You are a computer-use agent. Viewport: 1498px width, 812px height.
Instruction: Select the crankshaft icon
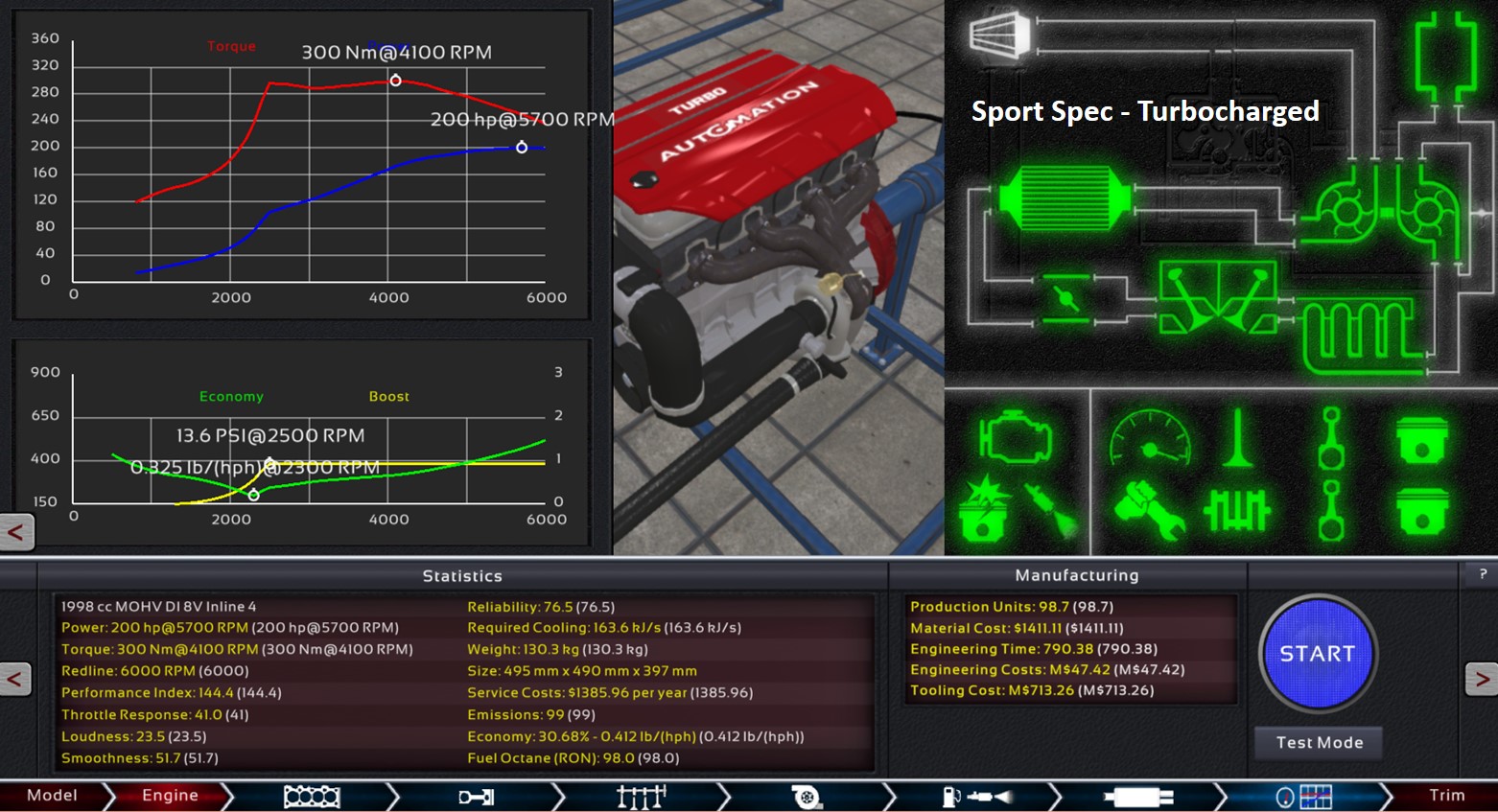click(x=1237, y=510)
